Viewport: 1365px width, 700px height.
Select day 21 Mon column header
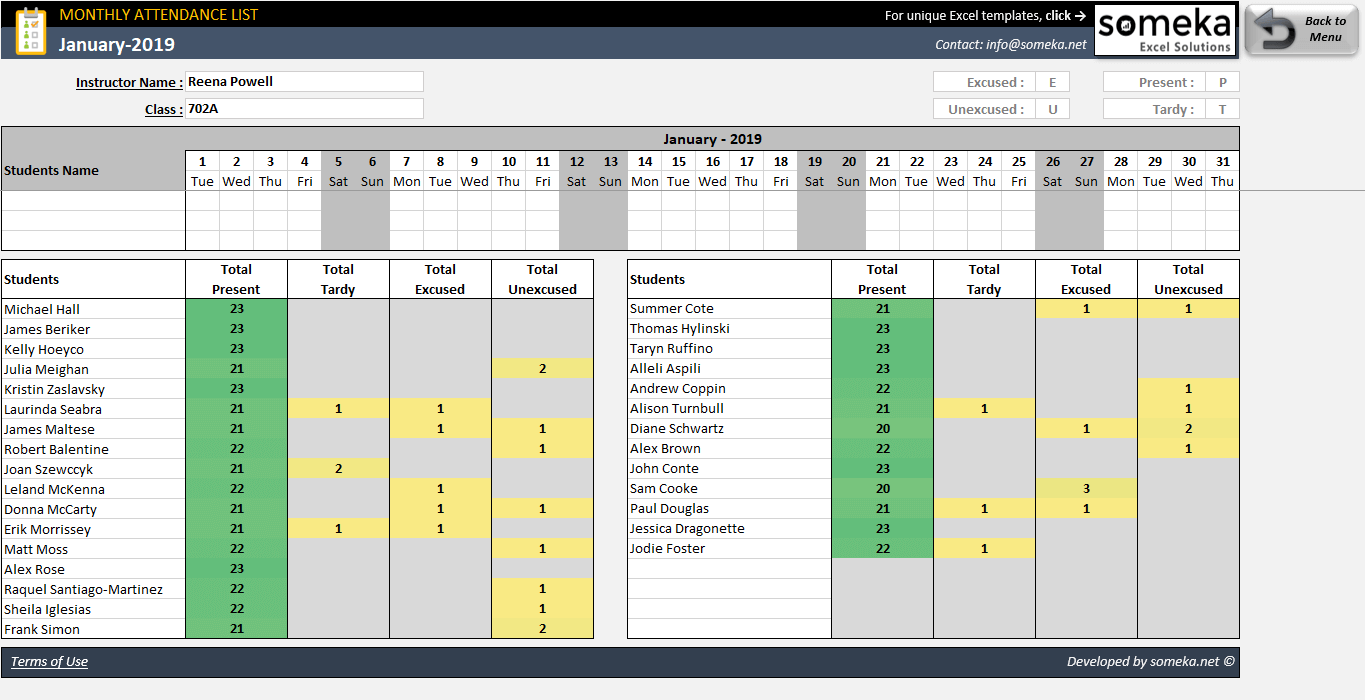[x=882, y=171]
